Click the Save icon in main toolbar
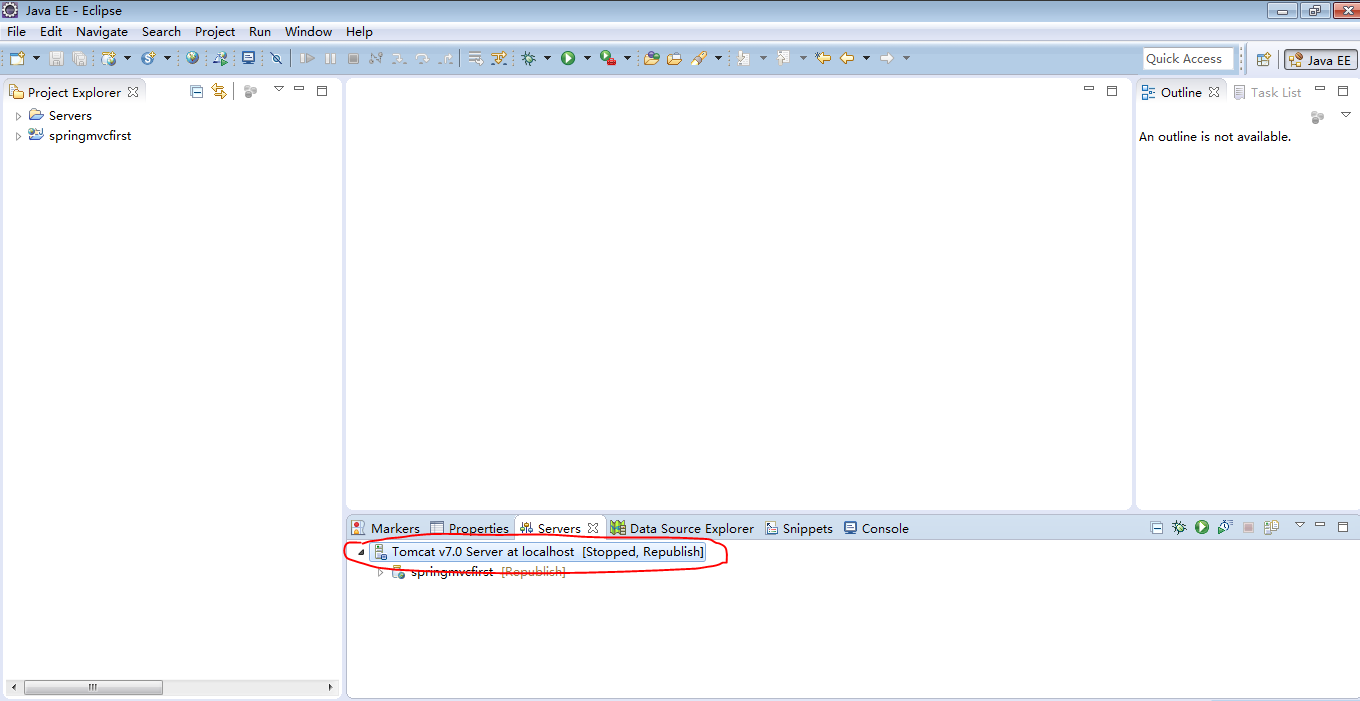 56,58
